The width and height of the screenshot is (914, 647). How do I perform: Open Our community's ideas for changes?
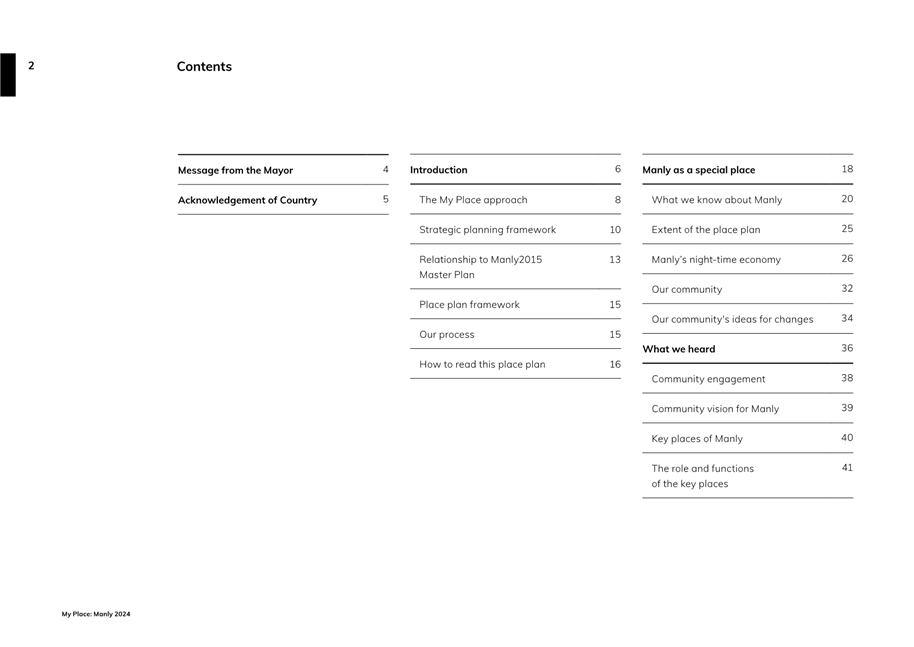pyautogui.click(x=732, y=320)
